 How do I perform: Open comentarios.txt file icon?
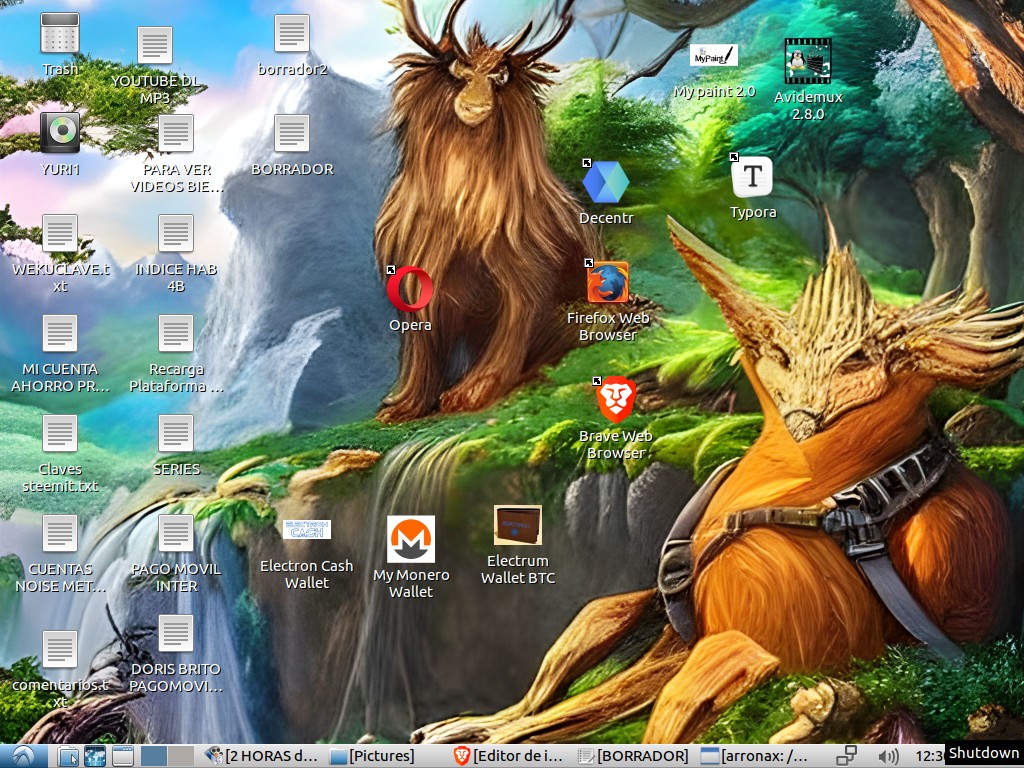coord(59,649)
